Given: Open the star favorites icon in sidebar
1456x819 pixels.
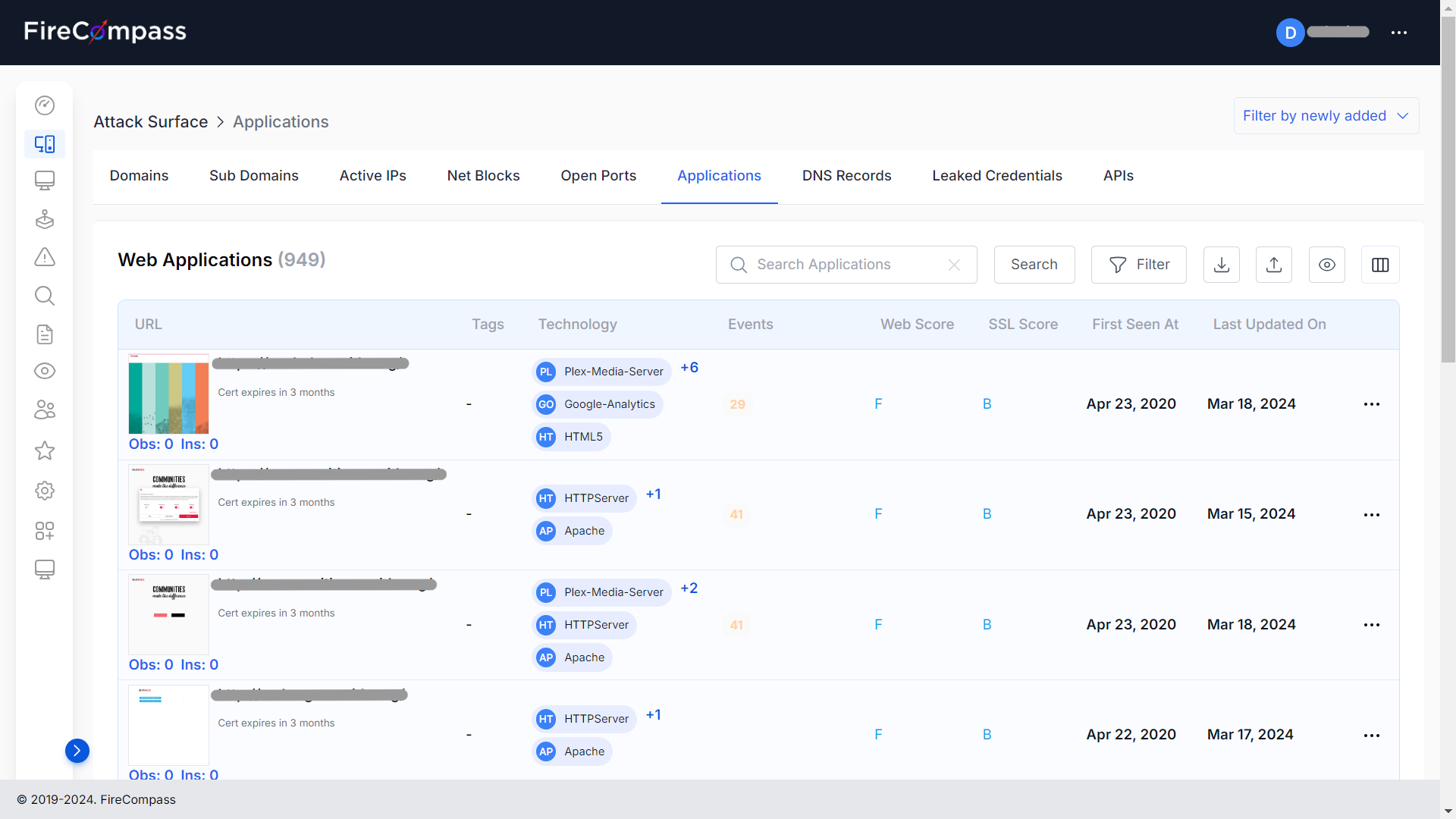Looking at the screenshot, I should tap(45, 451).
